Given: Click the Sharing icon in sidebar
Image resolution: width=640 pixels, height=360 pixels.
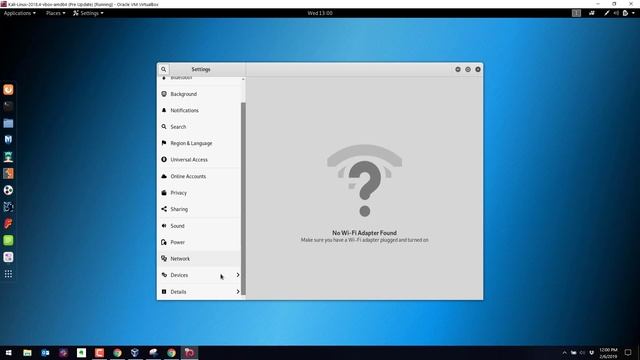Looking at the screenshot, I should coord(164,209).
